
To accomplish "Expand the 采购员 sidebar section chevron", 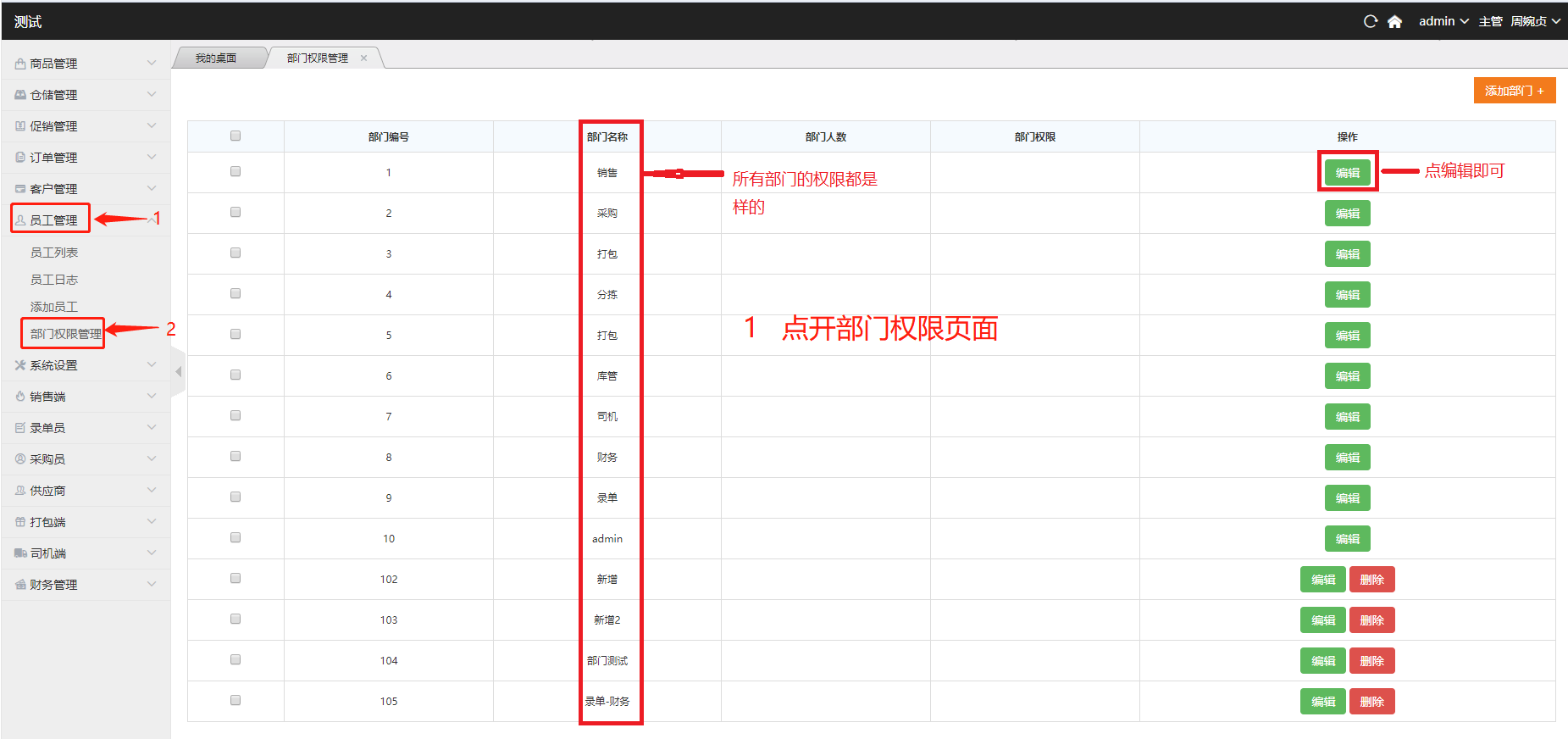I will (x=152, y=458).
